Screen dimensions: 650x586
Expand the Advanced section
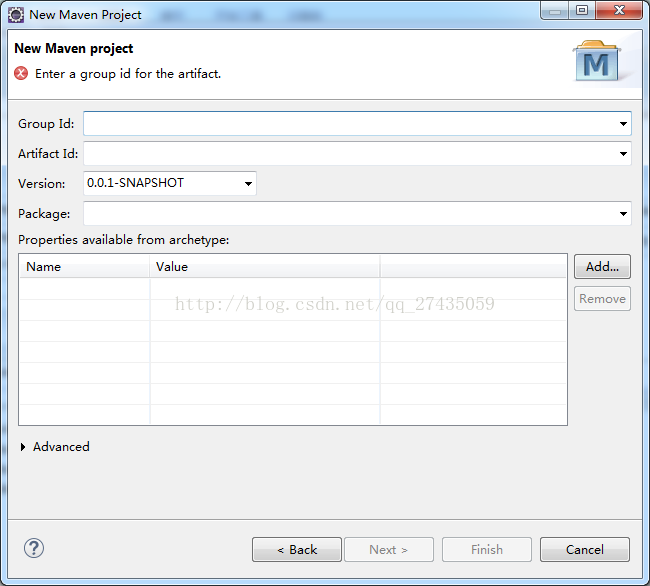(23, 447)
